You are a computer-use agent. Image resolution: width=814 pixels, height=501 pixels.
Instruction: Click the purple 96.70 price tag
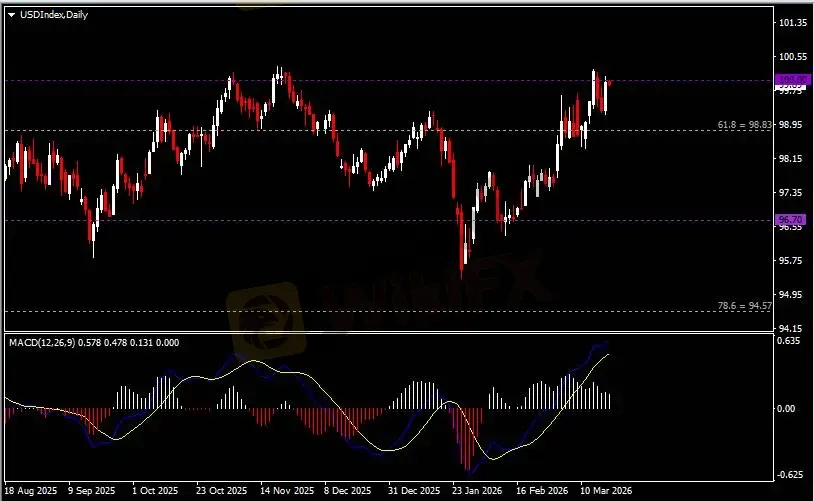tap(790, 219)
